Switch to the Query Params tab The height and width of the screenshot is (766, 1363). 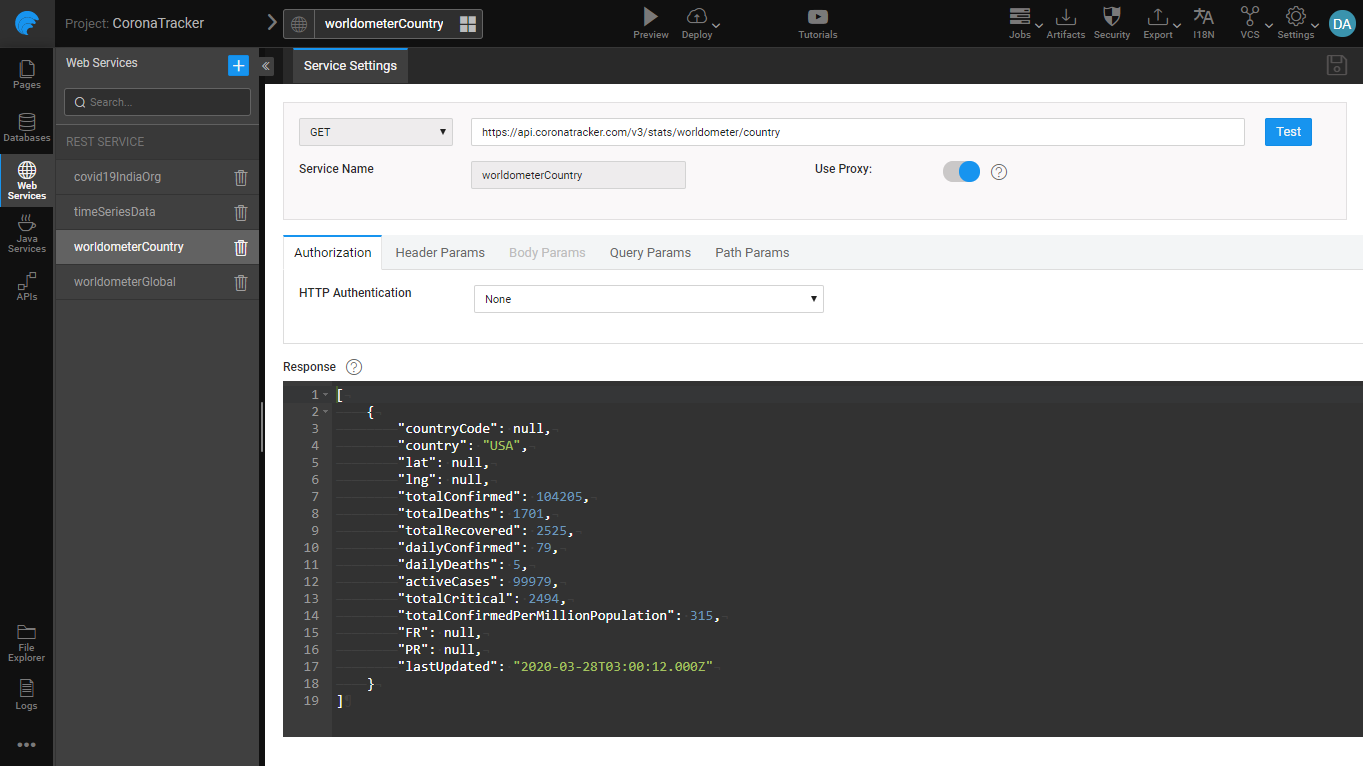650,252
